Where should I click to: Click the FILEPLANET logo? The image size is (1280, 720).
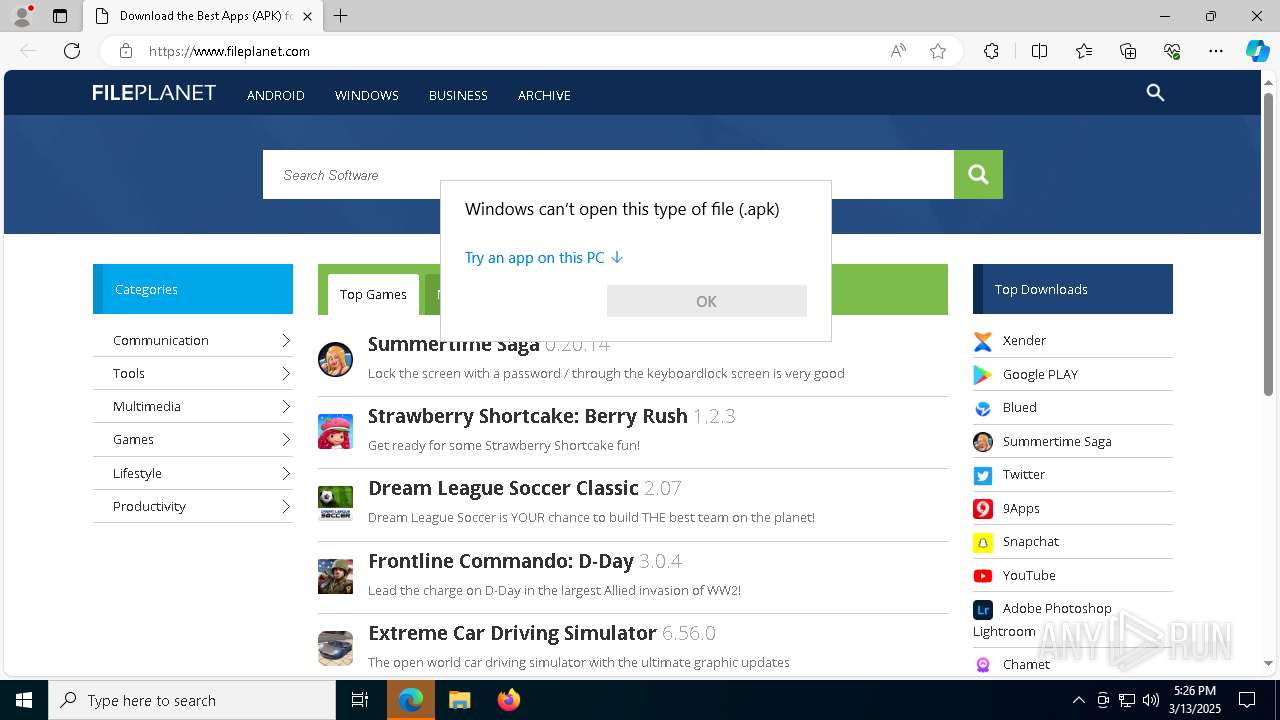click(154, 93)
